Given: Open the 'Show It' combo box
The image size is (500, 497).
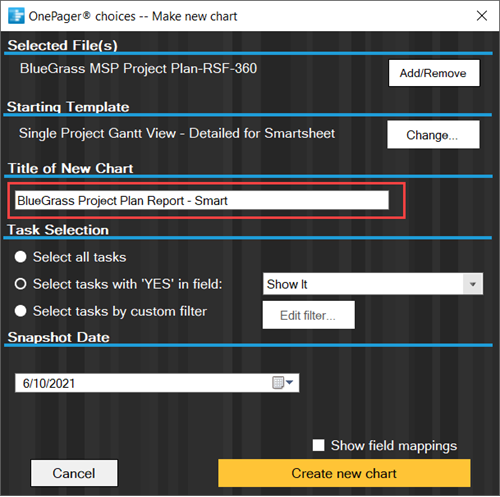Looking at the screenshot, I should [373, 284].
